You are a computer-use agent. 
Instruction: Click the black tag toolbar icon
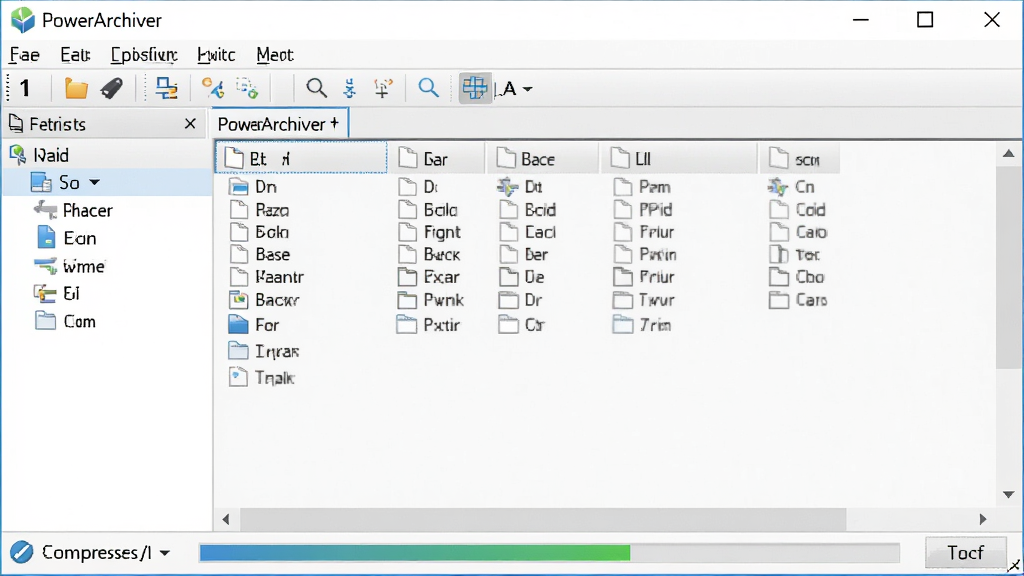click(112, 88)
